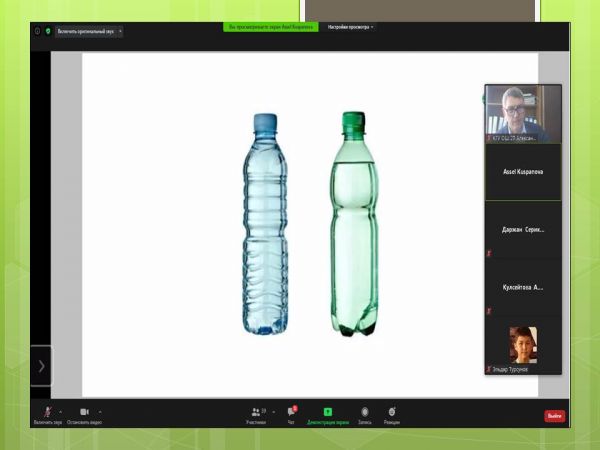Click the side arrow on the left edge
Image resolution: width=600 pixels, height=450 pixels.
pos(41,366)
